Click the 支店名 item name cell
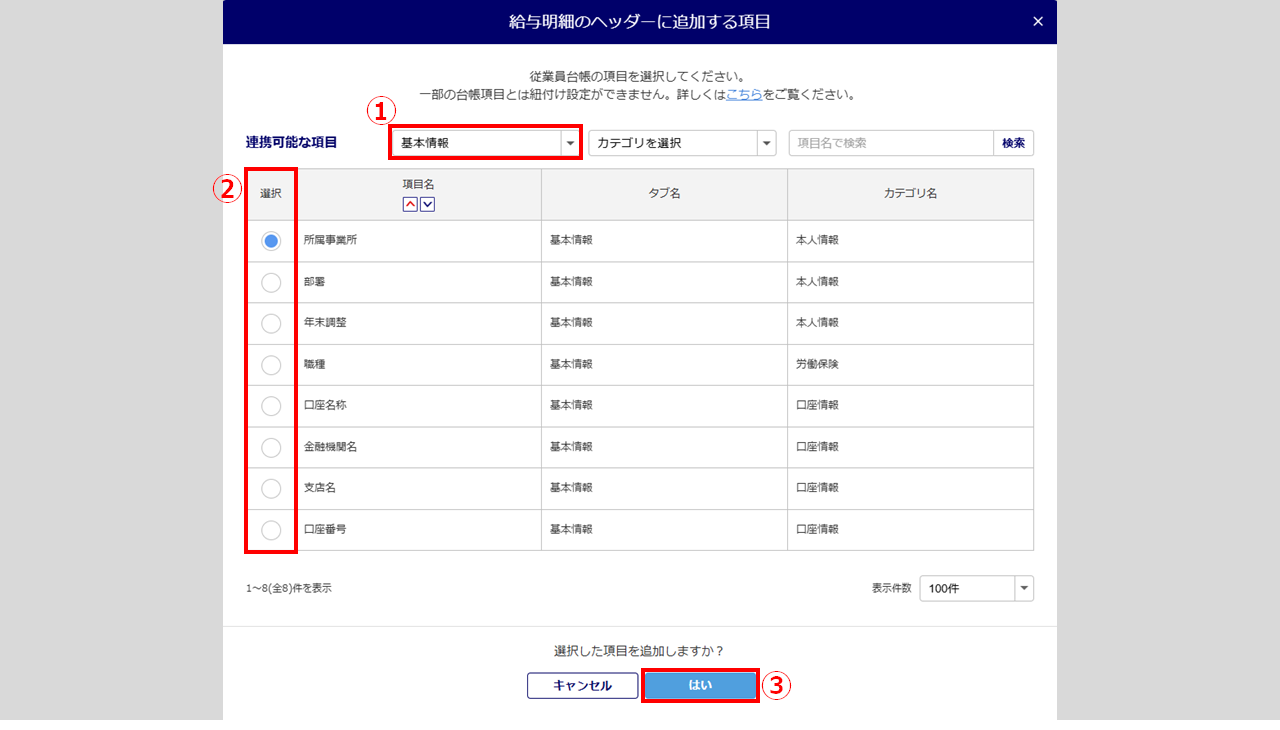The image size is (1280, 730). 419,488
